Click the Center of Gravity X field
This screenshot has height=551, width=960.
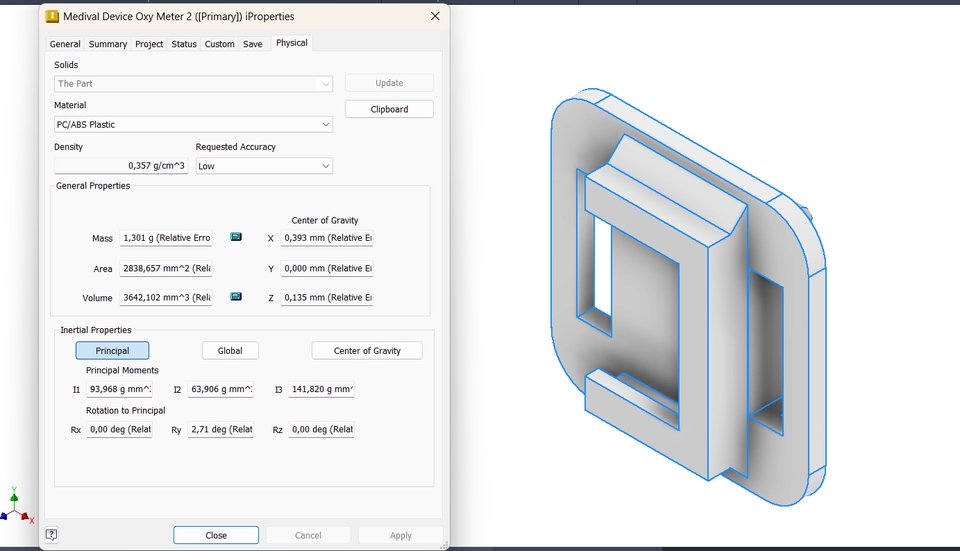(327, 238)
